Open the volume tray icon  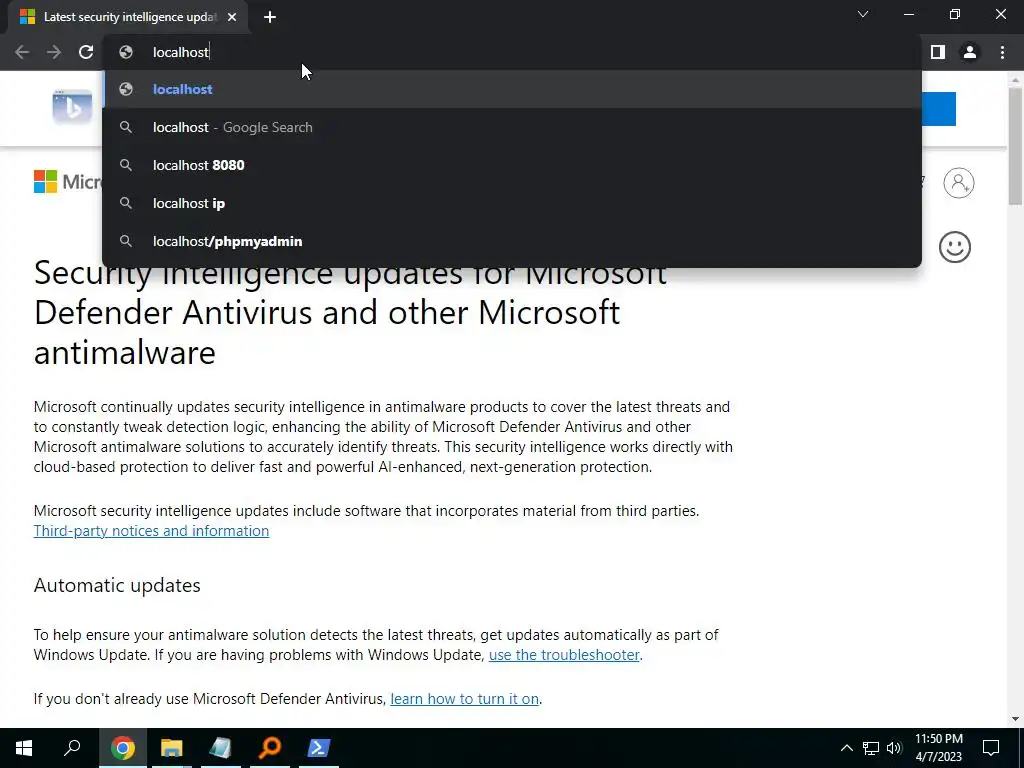[x=894, y=748]
